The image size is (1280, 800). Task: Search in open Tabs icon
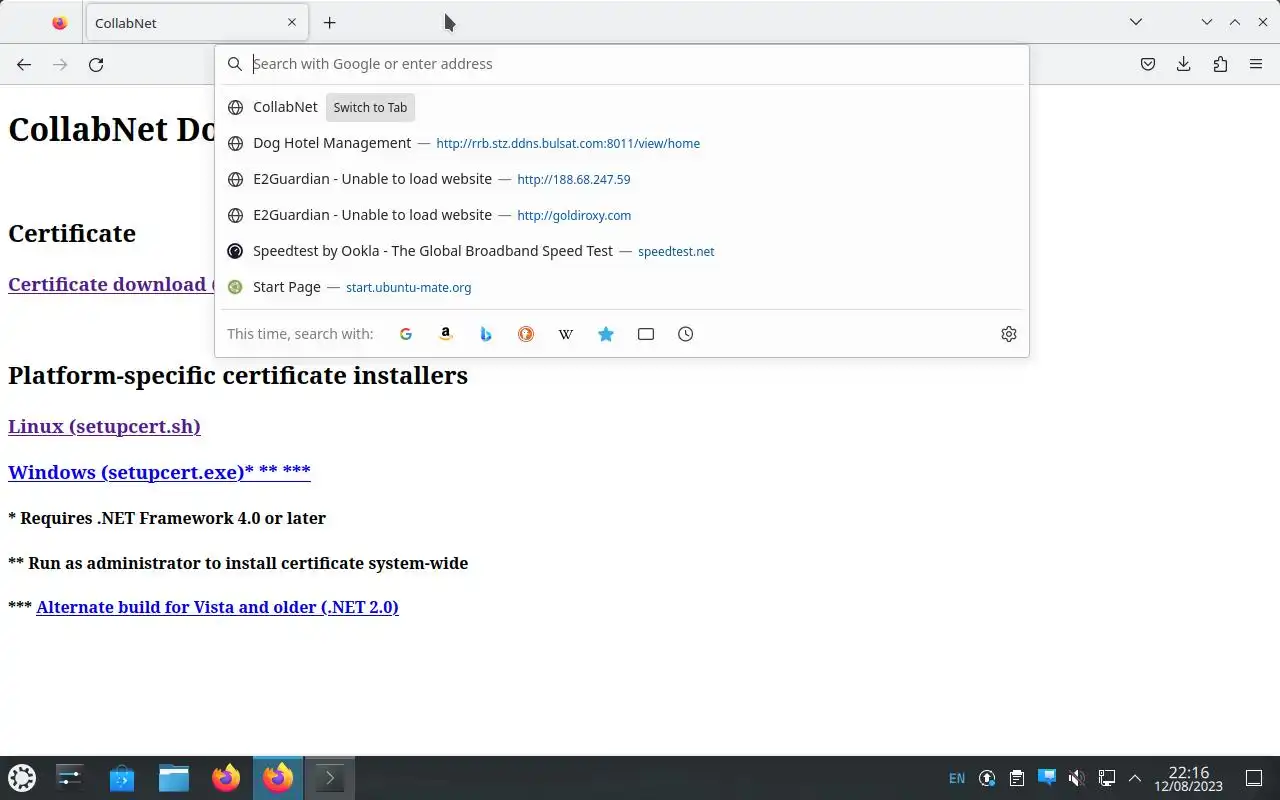pyautogui.click(x=646, y=334)
